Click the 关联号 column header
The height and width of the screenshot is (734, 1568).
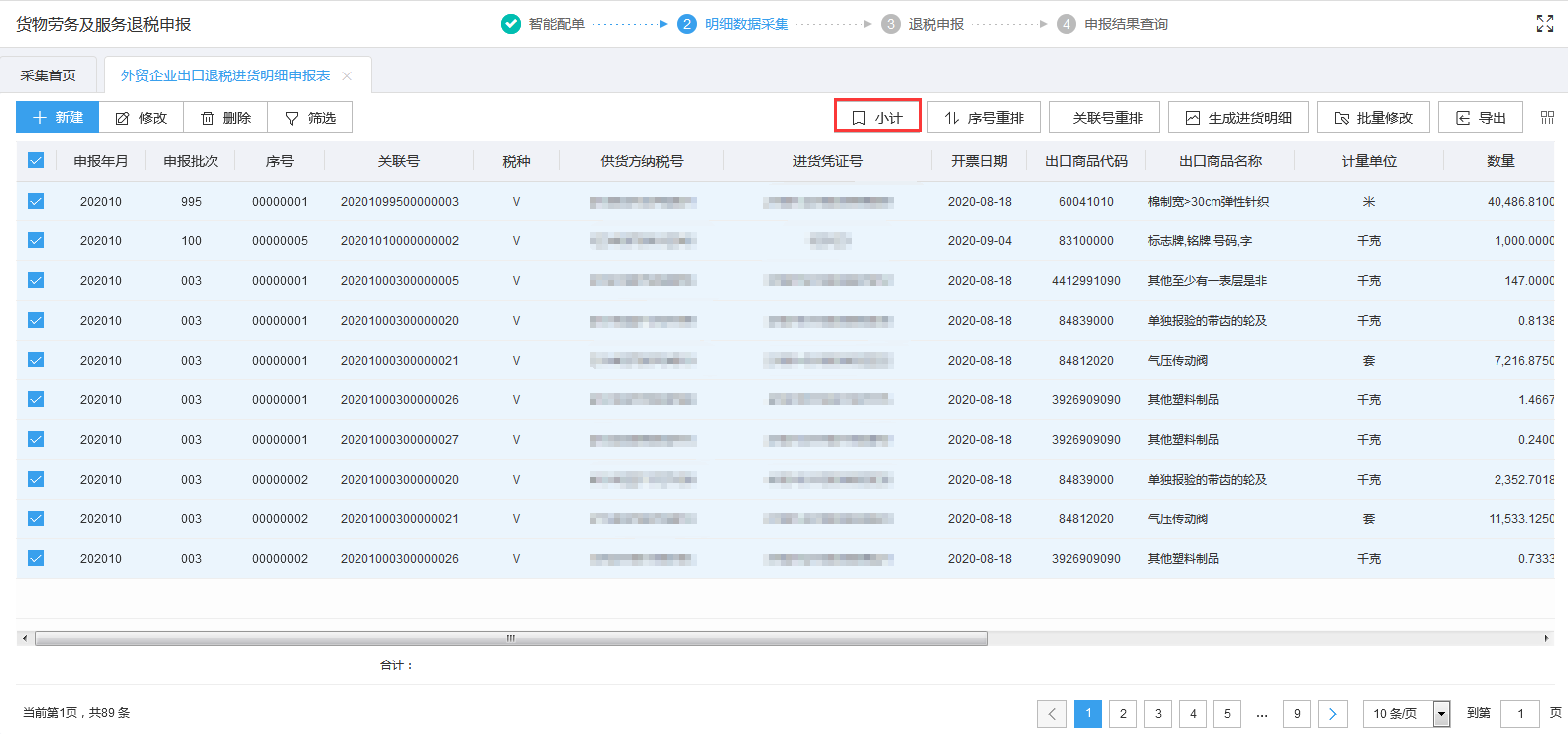[x=399, y=161]
